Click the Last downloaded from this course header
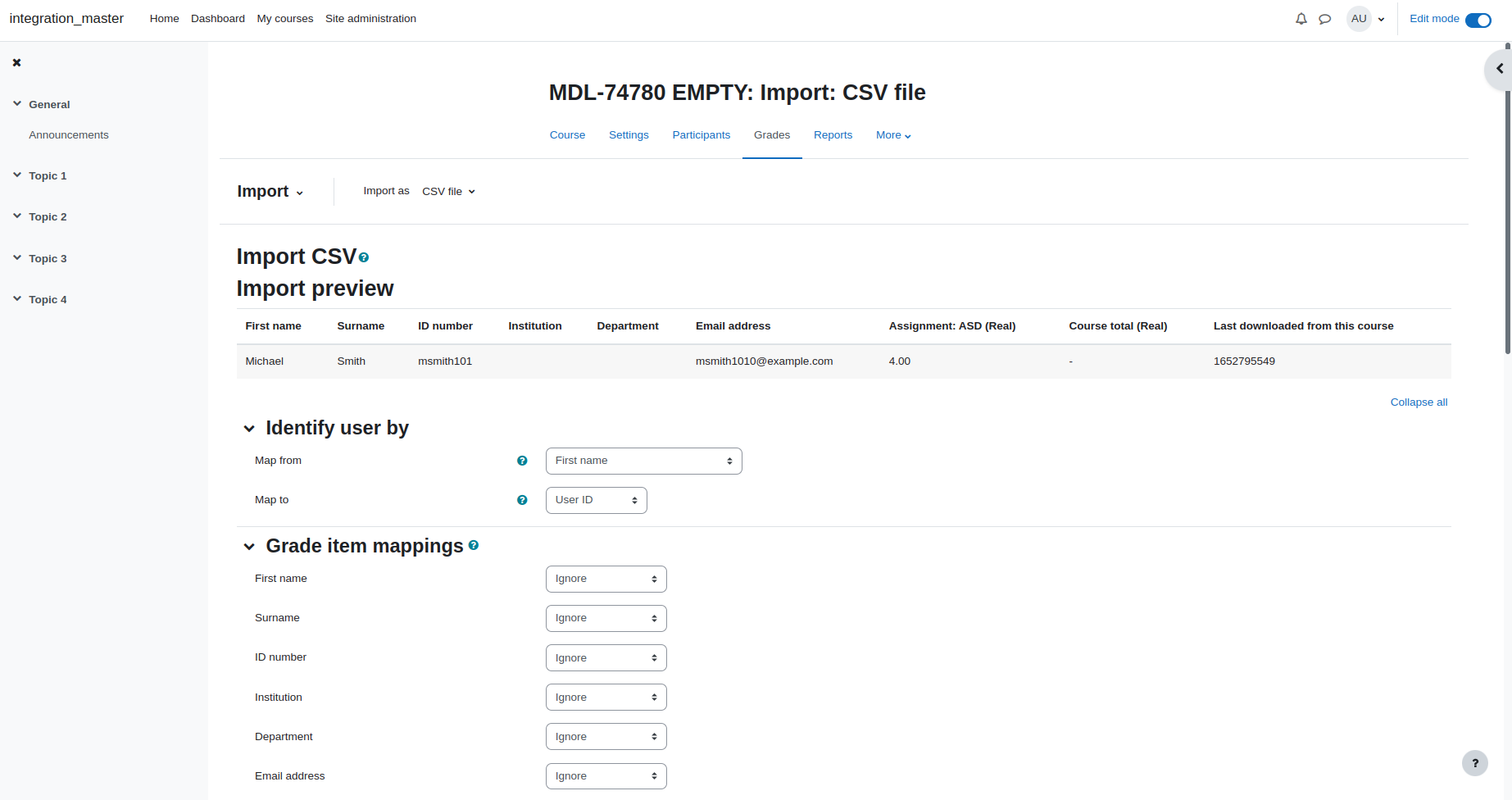Viewport: 1512px width, 800px height. tap(1303, 326)
